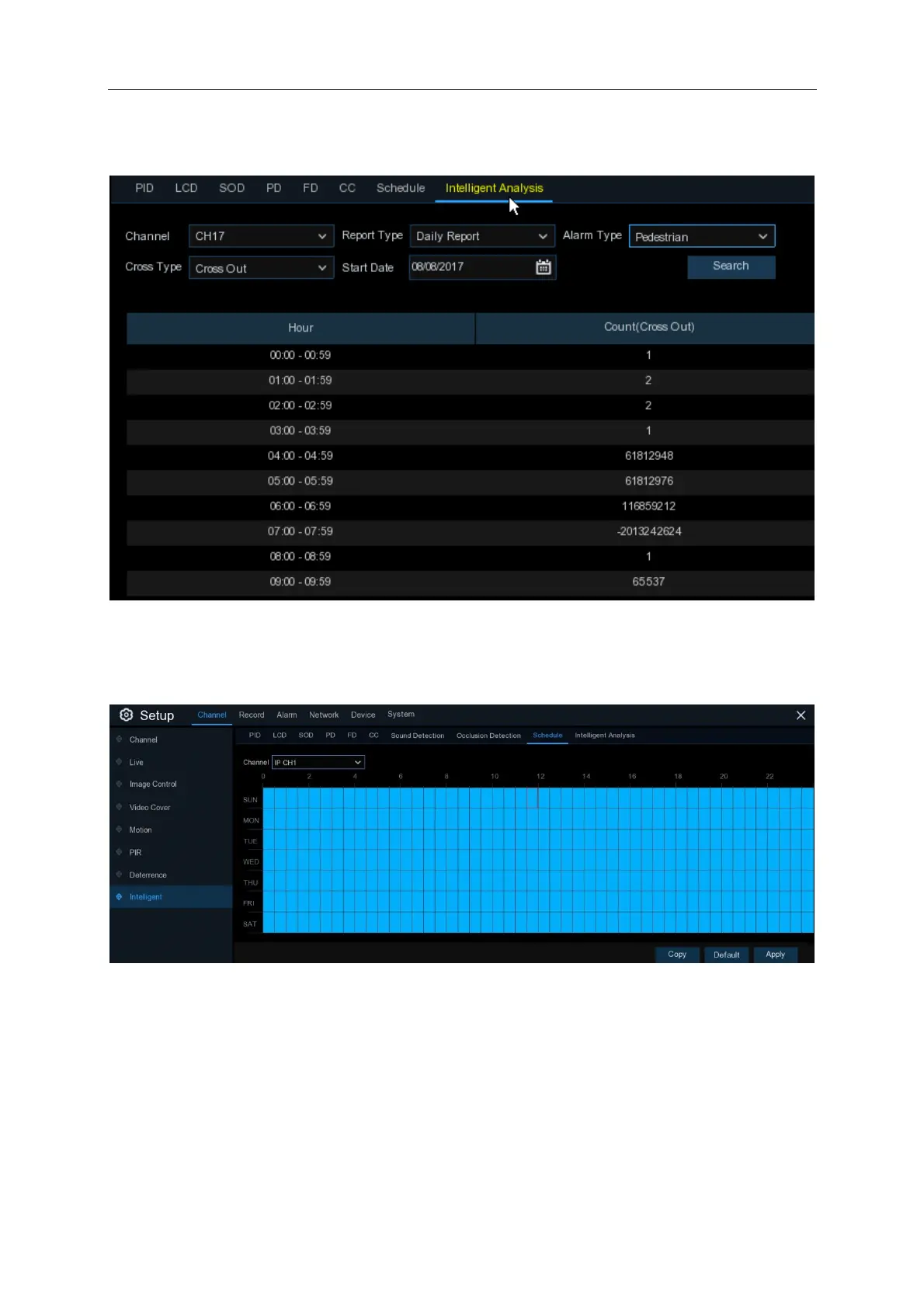Open Deterrence in the sidebar
The width and height of the screenshot is (924, 1308).
[x=148, y=875]
